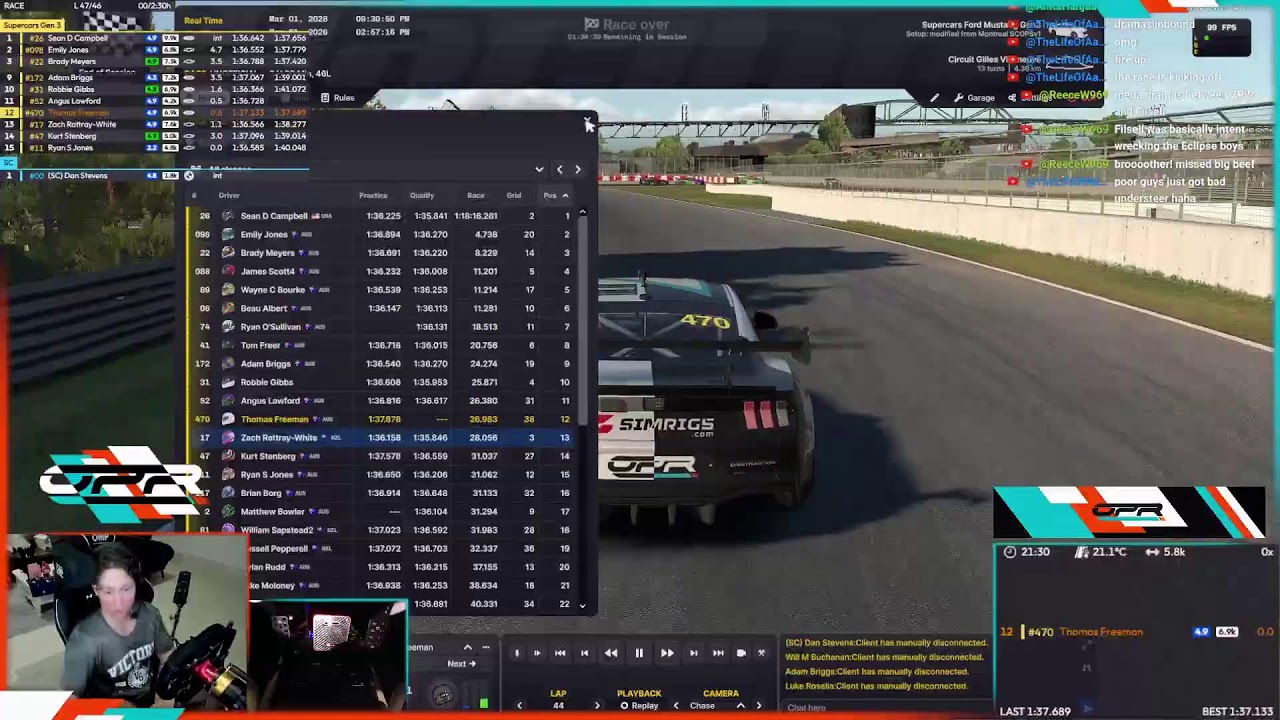
Task: Jump to the end of replay
Action: point(718,653)
